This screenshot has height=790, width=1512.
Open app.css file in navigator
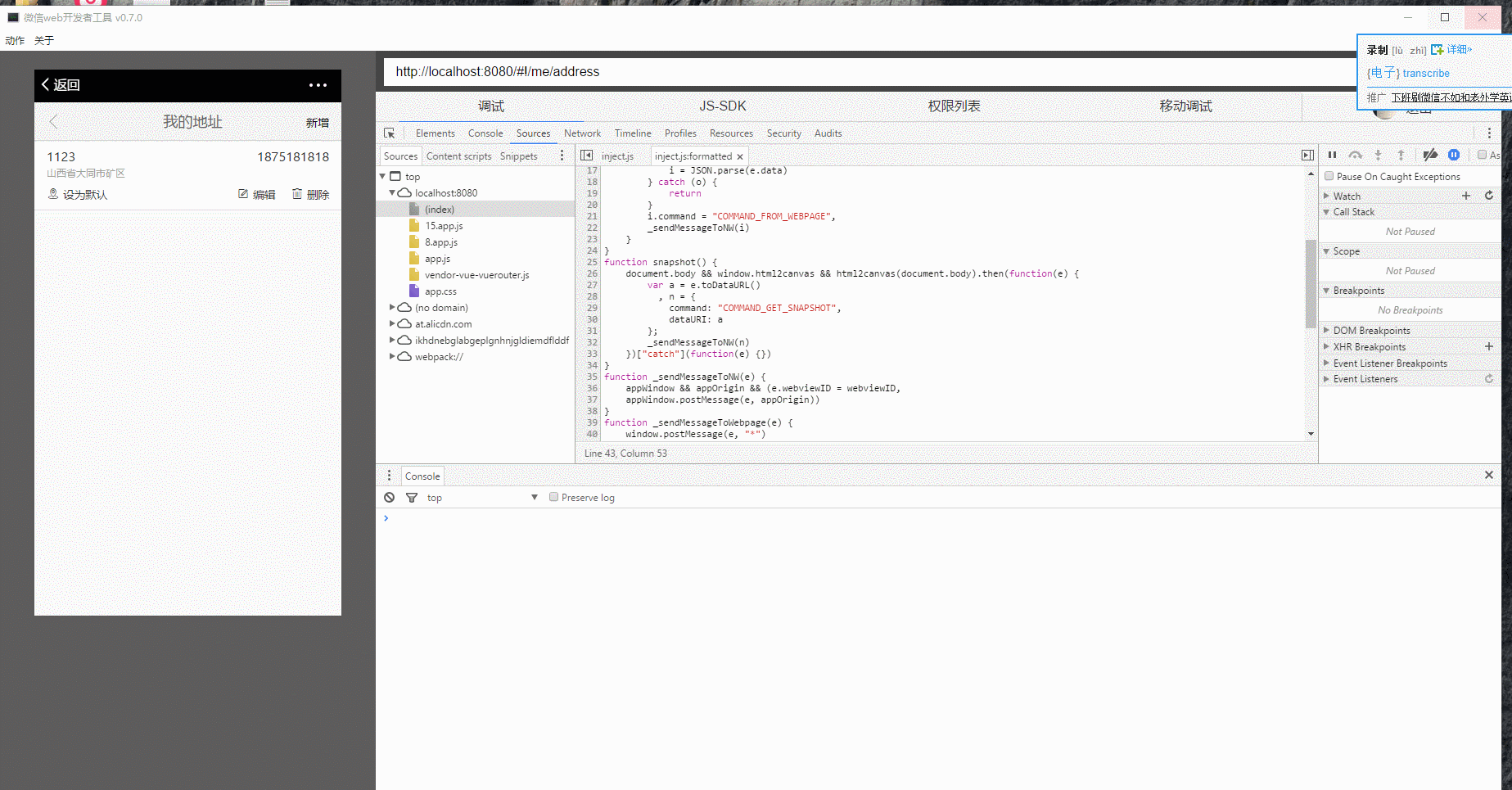coord(440,291)
